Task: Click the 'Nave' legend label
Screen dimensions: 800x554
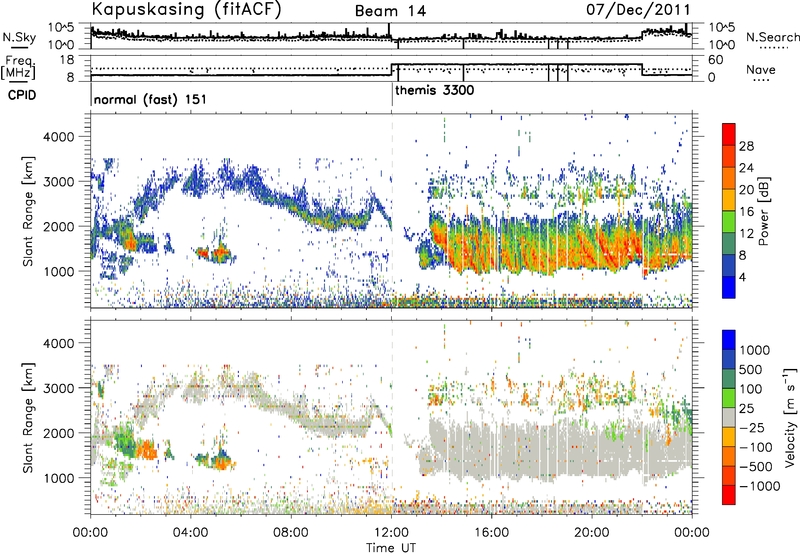Action: [x=761, y=69]
